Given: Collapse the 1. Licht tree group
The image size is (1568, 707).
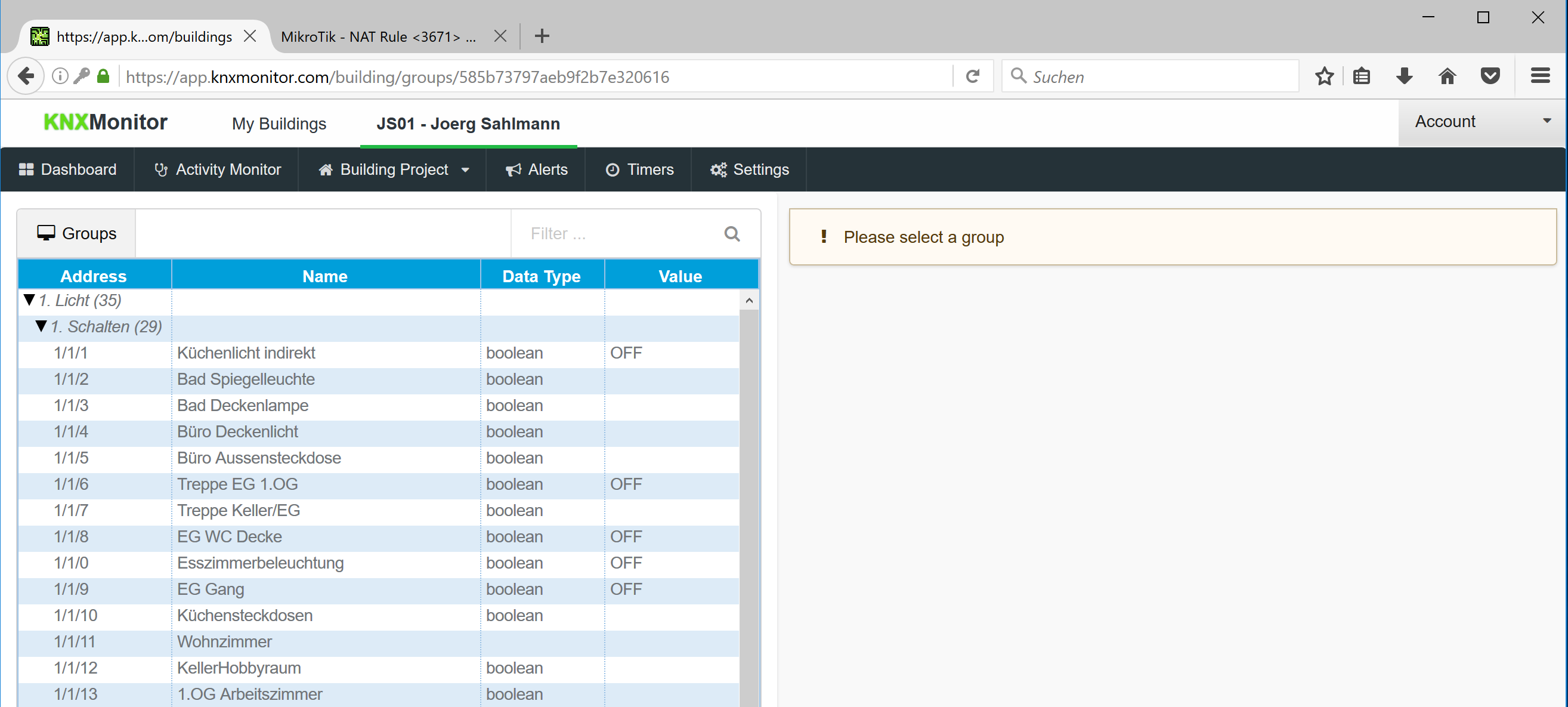Looking at the screenshot, I should [29, 300].
